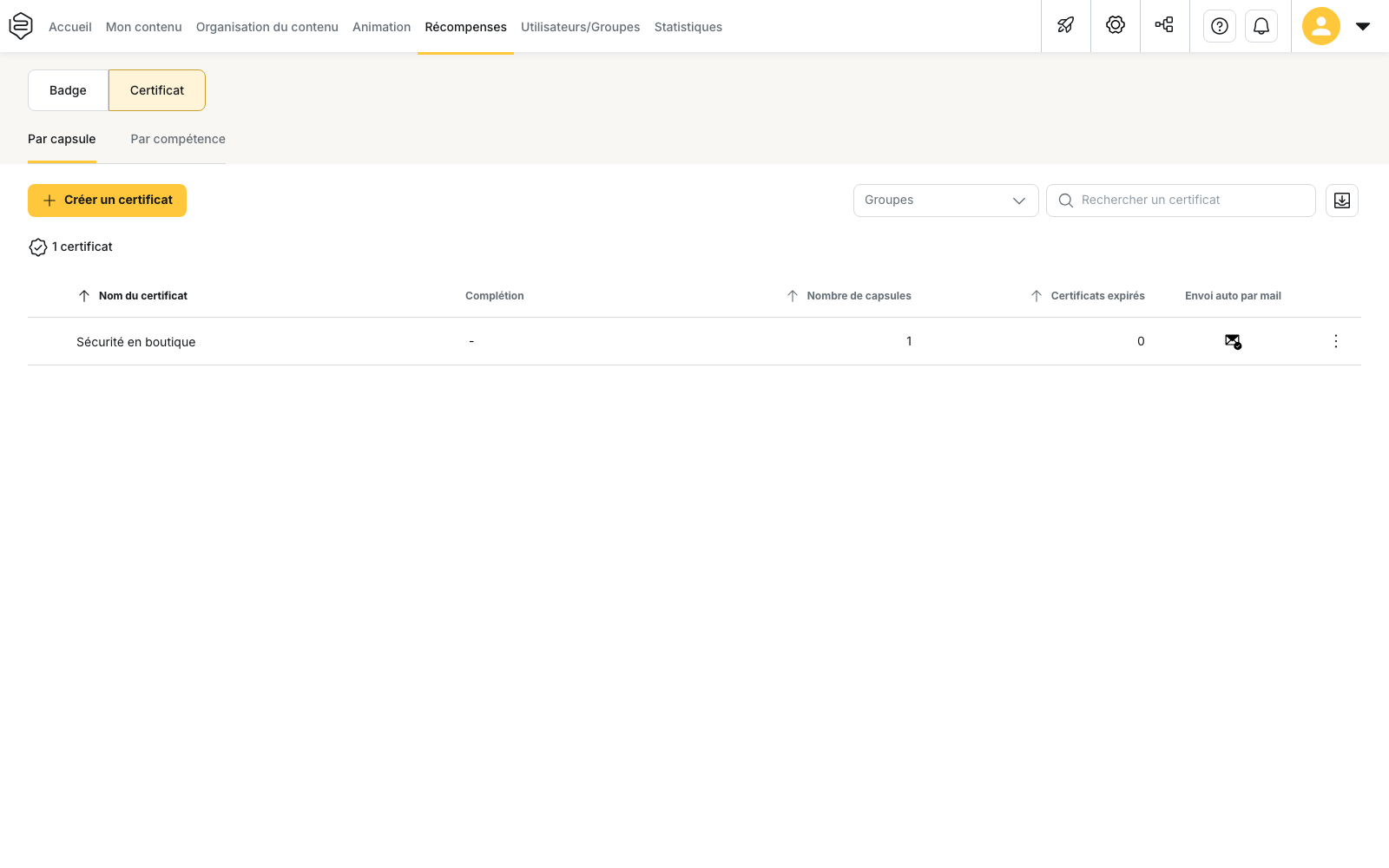
Task: Click the search magnifier icon
Action: point(1066,201)
